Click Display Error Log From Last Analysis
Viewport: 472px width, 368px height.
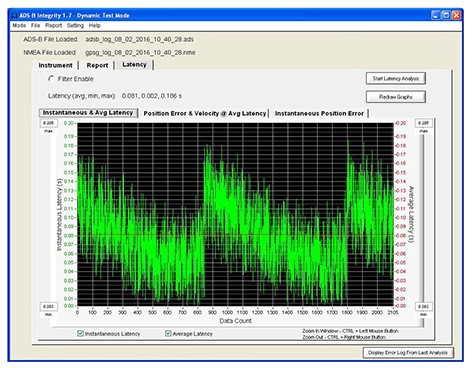pyautogui.click(x=408, y=353)
